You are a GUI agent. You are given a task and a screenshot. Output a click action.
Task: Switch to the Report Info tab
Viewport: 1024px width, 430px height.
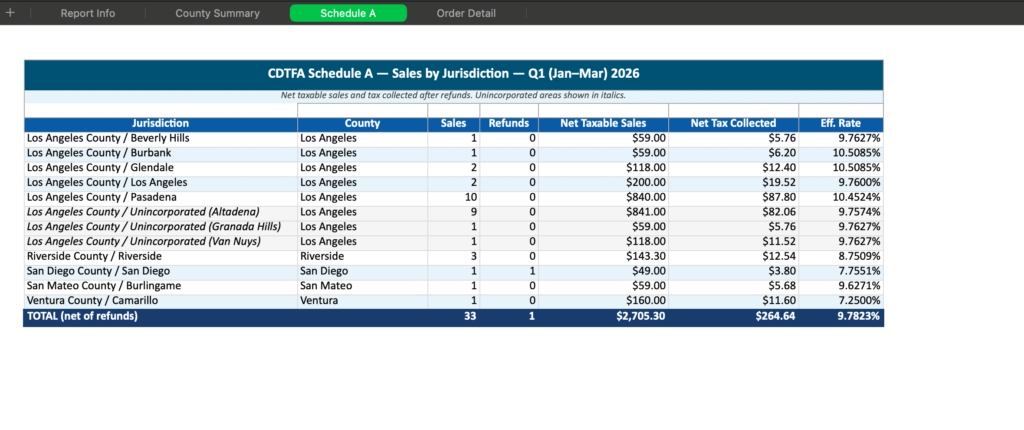[88, 13]
